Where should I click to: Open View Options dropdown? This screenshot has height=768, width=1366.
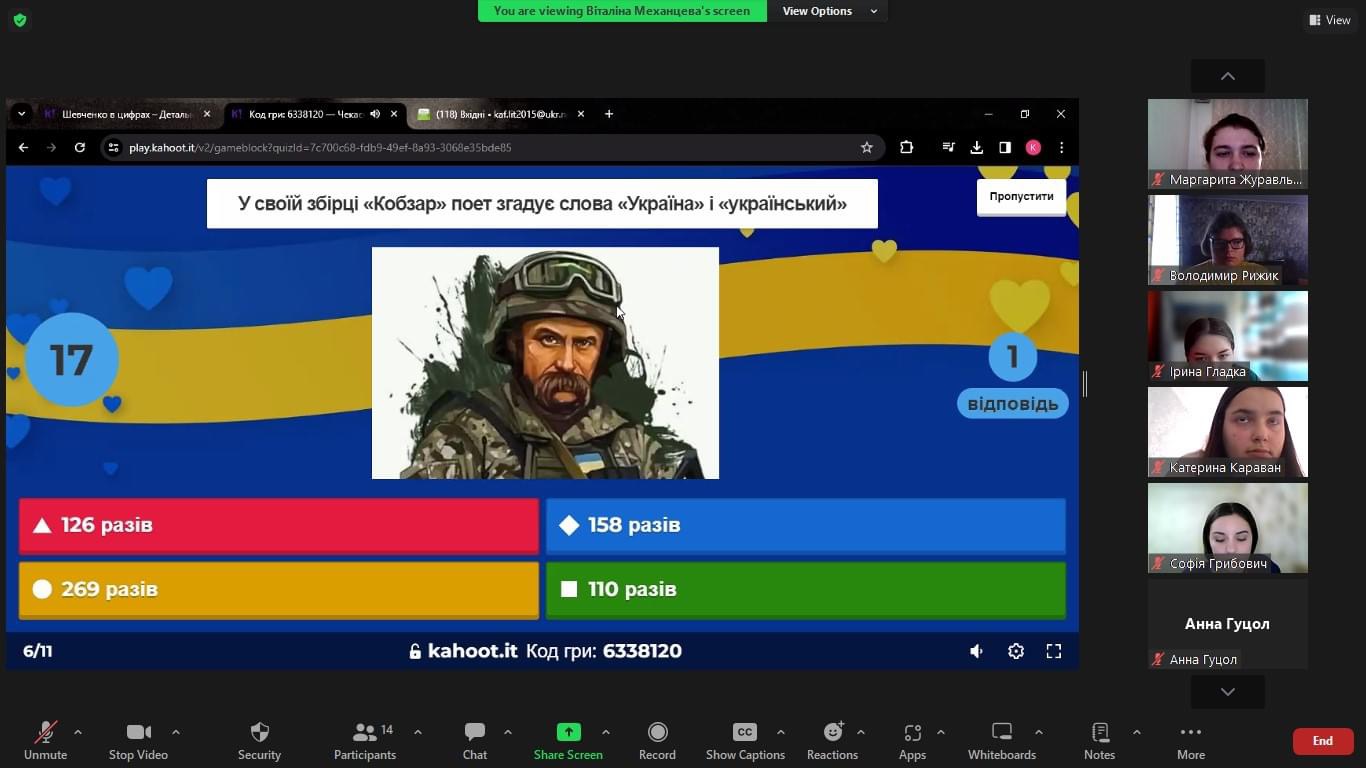pyautogui.click(x=829, y=11)
